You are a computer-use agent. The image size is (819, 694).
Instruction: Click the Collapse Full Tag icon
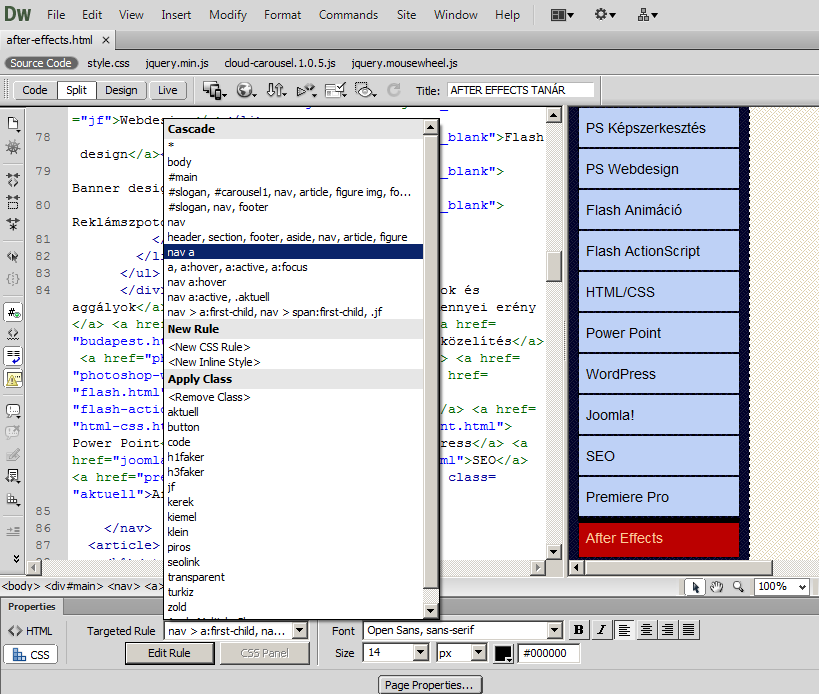click(x=13, y=180)
